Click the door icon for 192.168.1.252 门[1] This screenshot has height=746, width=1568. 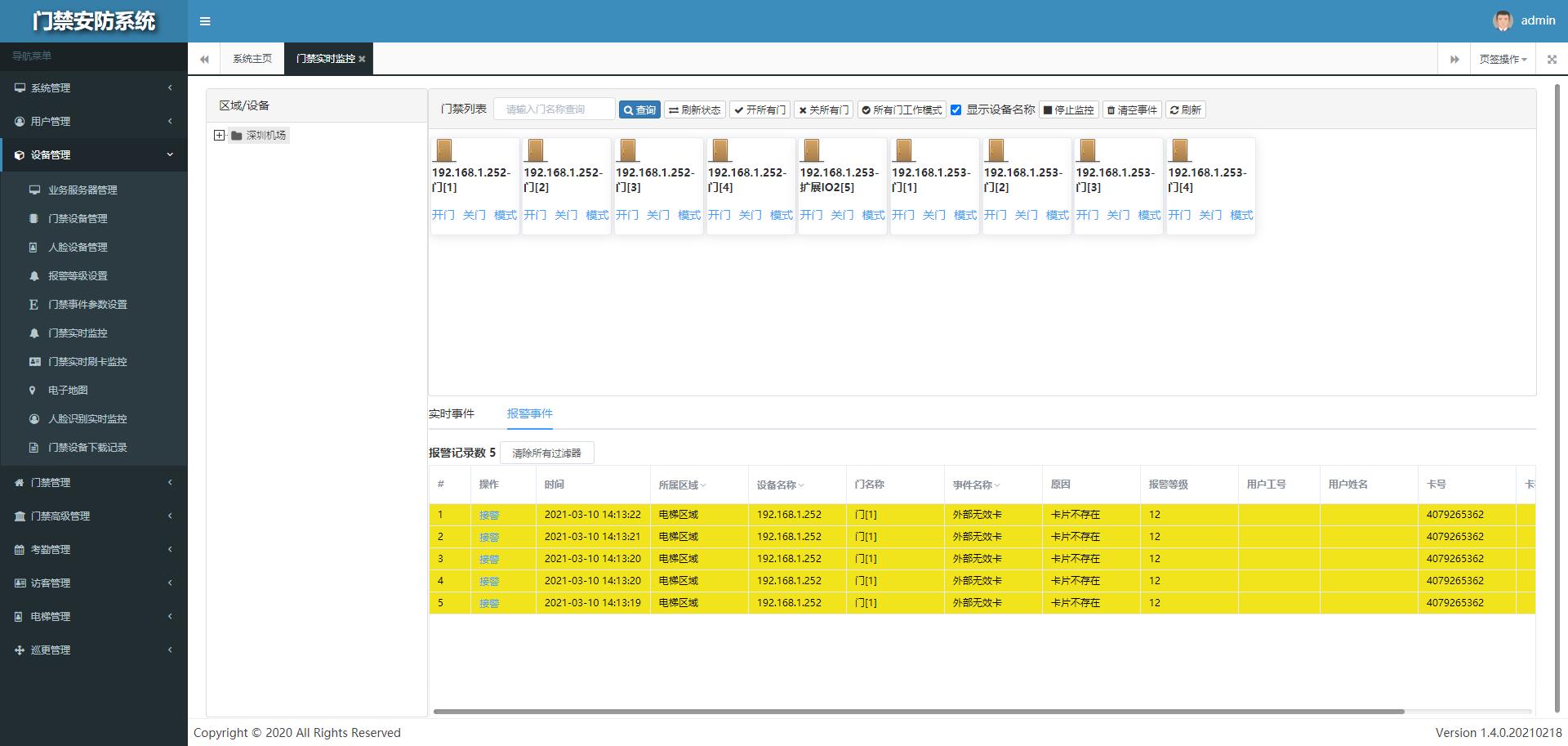[x=444, y=151]
